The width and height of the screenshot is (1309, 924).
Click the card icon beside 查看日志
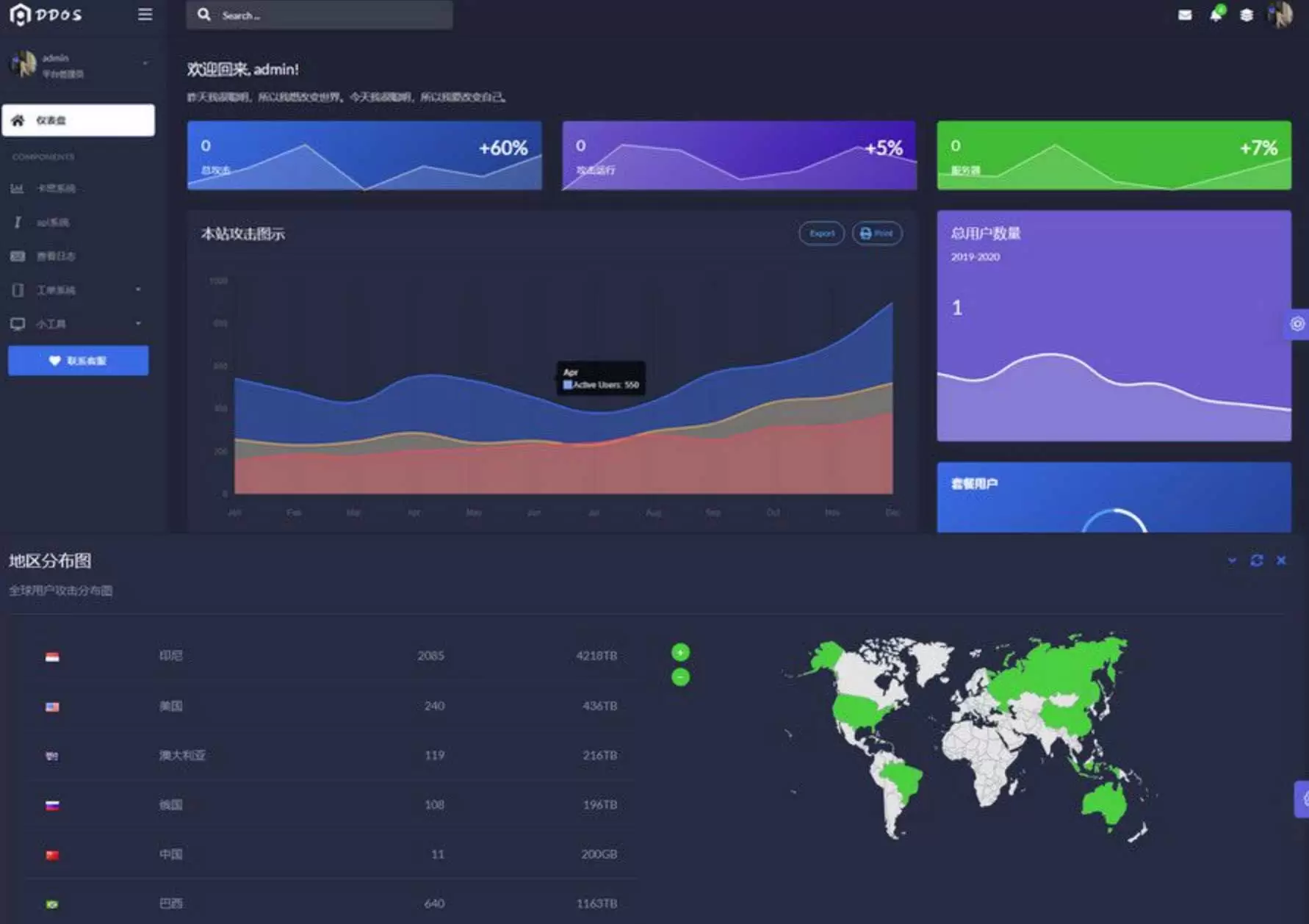pyautogui.click(x=18, y=256)
